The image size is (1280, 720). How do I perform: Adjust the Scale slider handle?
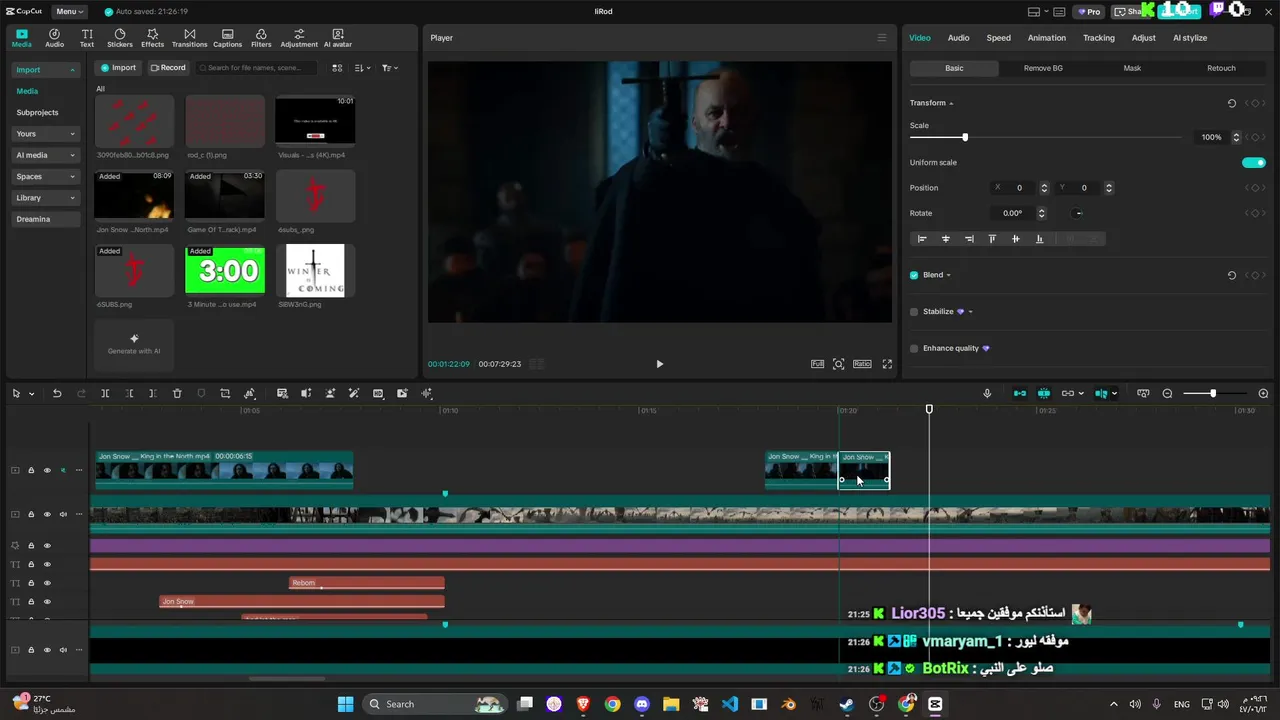coord(965,137)
